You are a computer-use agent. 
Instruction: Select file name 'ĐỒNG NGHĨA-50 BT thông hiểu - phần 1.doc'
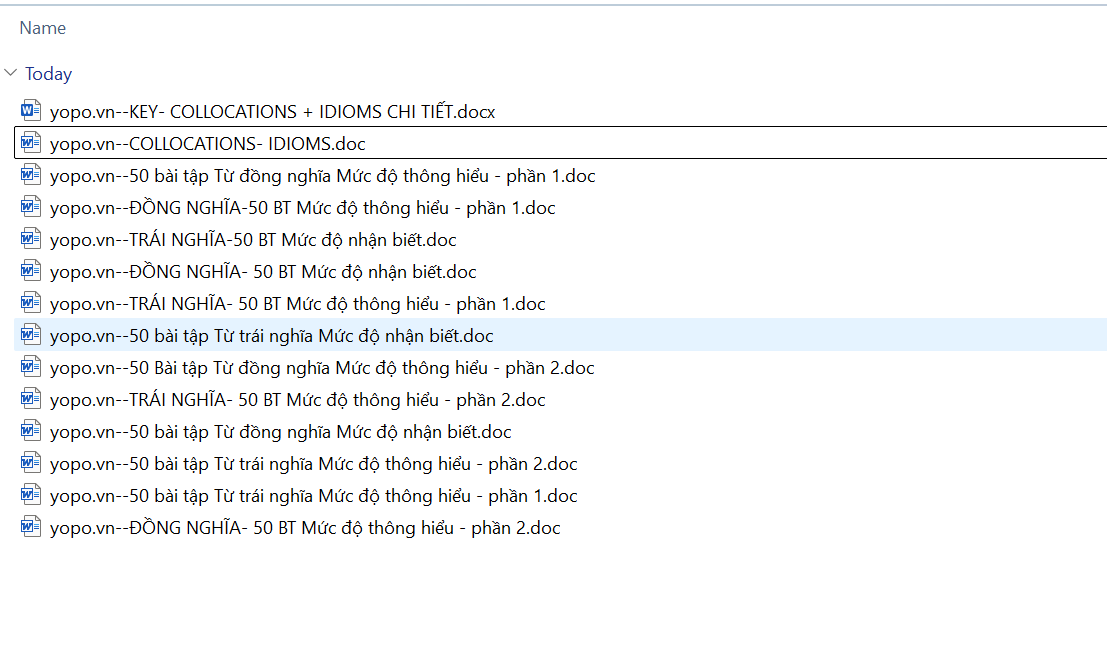click(x=302, y=208)
